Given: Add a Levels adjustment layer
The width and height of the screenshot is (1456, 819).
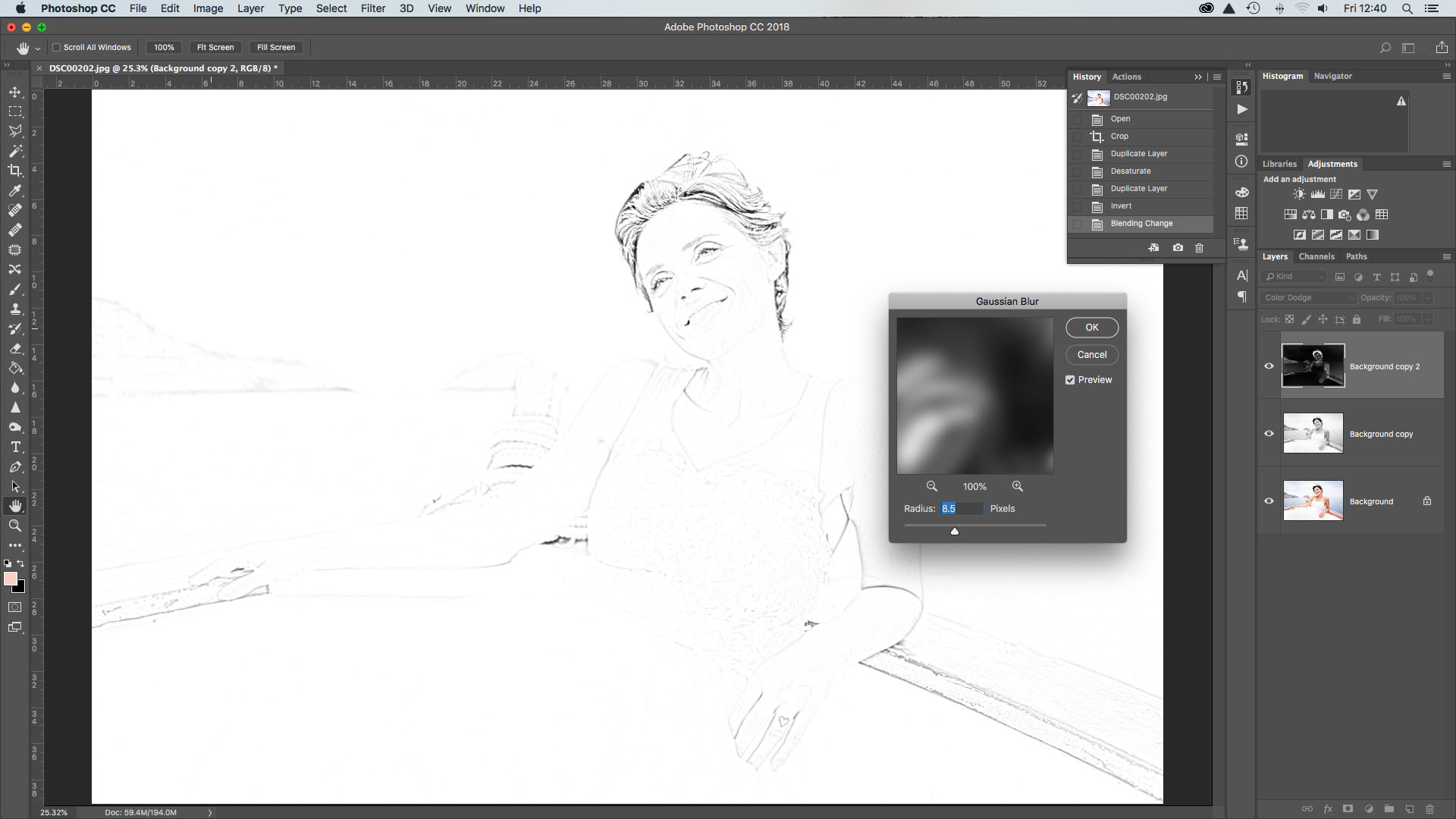Looking at the screenshot, I should click(x=1316, y=194).
